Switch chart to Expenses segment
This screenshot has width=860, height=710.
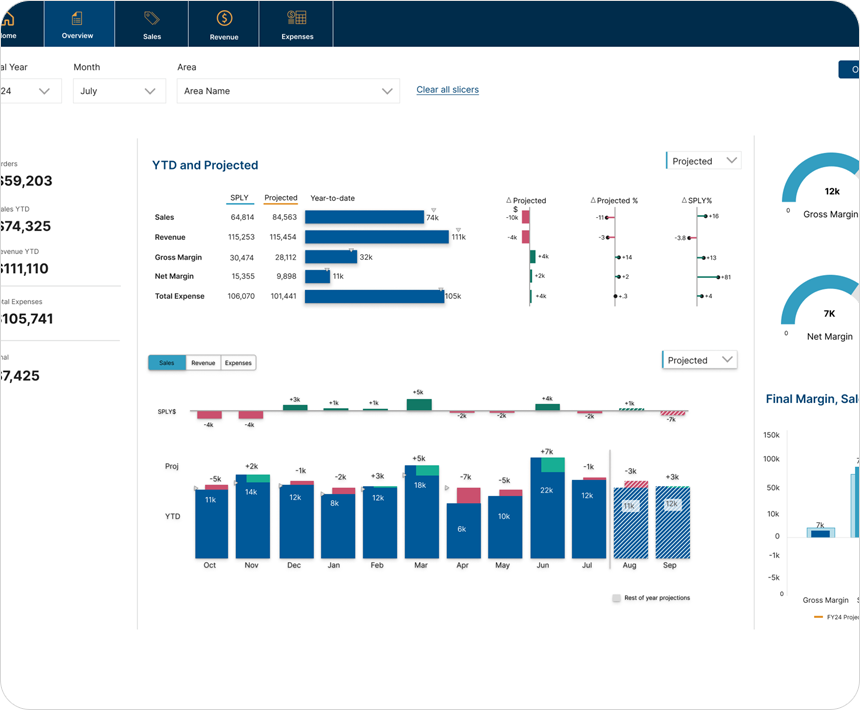[238, 363]
